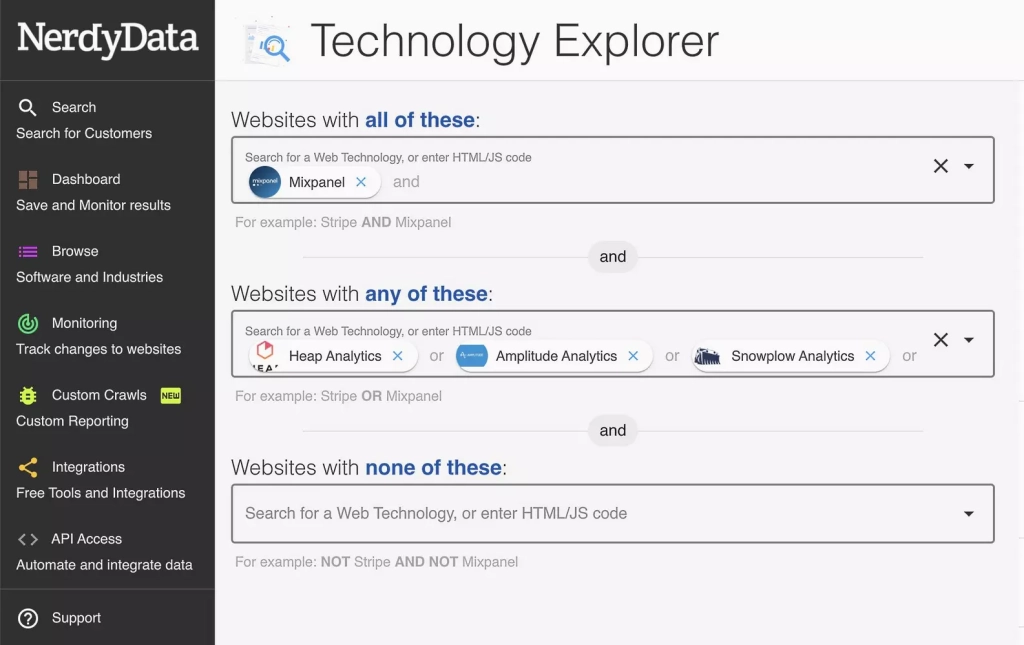Click the Support question mark icon
This screenshot has width=1024, height=645.
pos(27,618)
